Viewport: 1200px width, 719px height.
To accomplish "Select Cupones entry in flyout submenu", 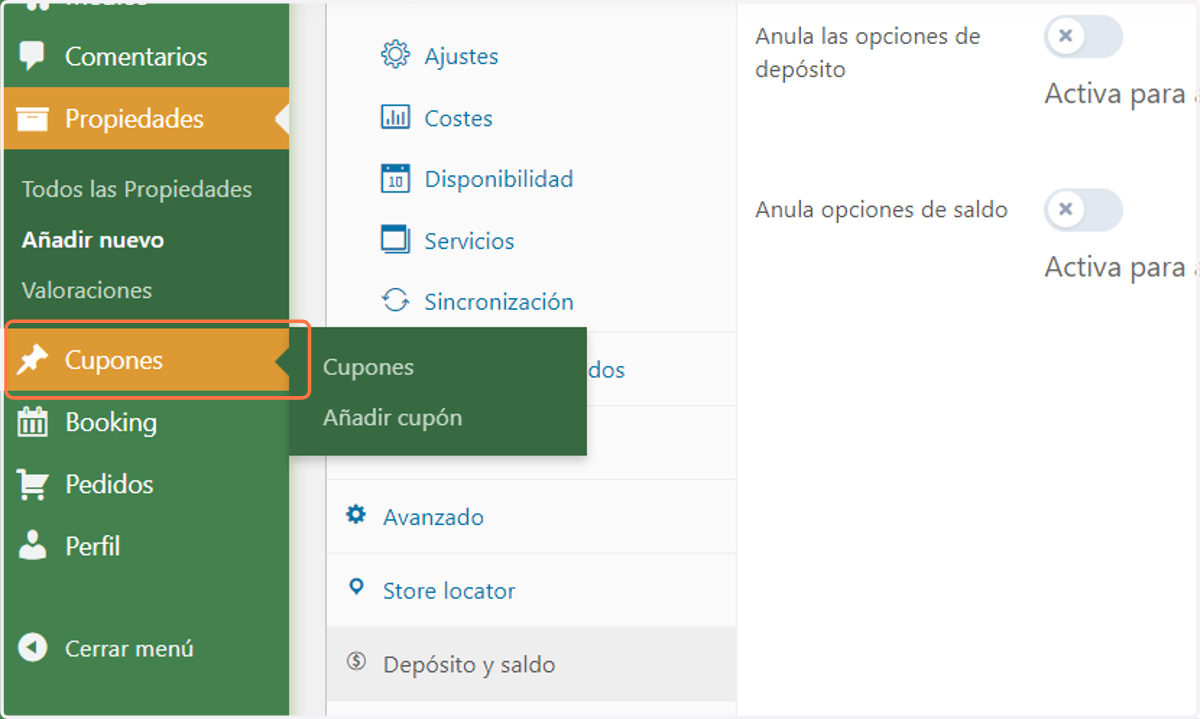I will [x=368, y=367].
